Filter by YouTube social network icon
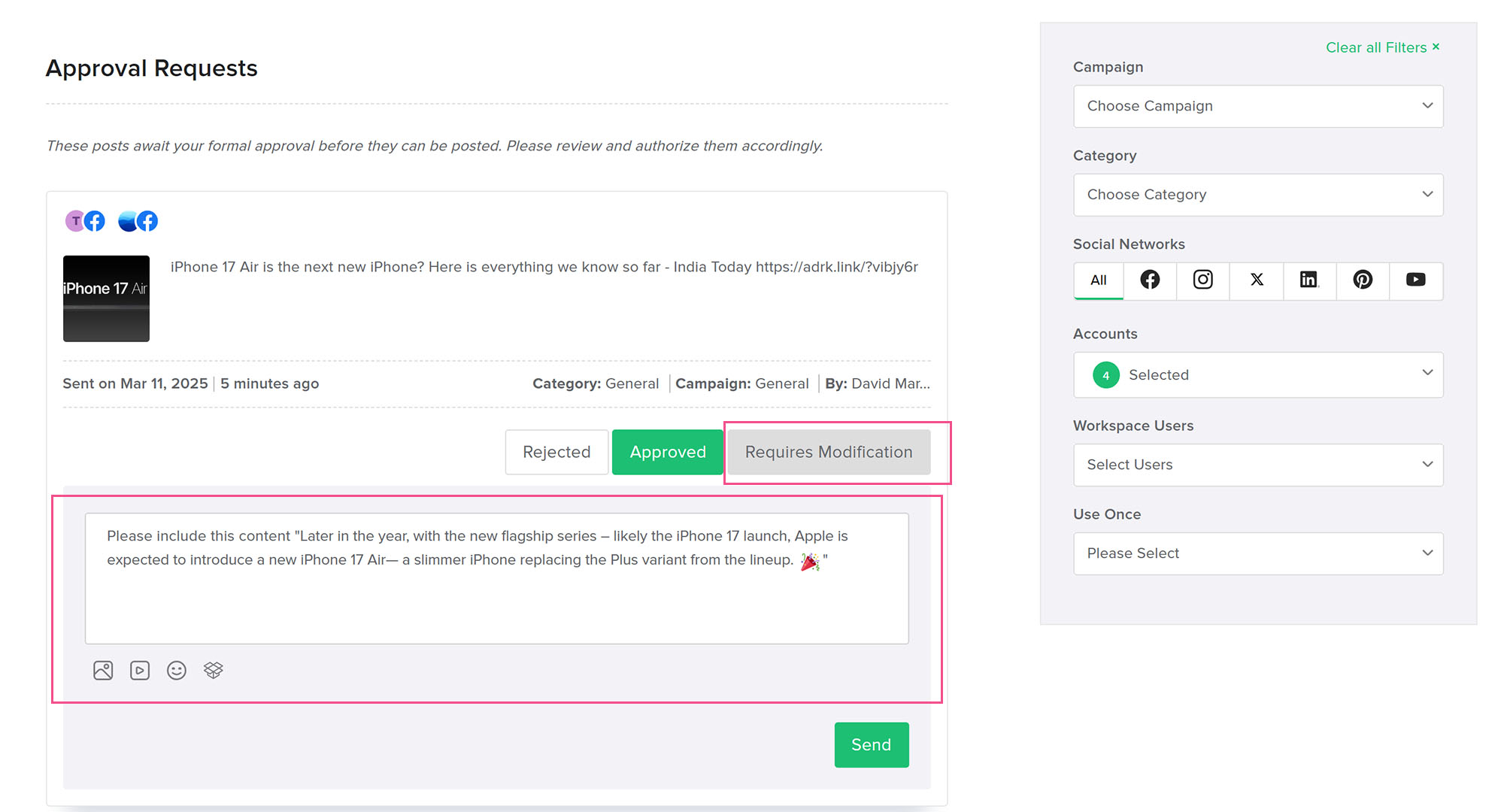This screenshot has width=1504, height=812. click(x=1415, y=280)
